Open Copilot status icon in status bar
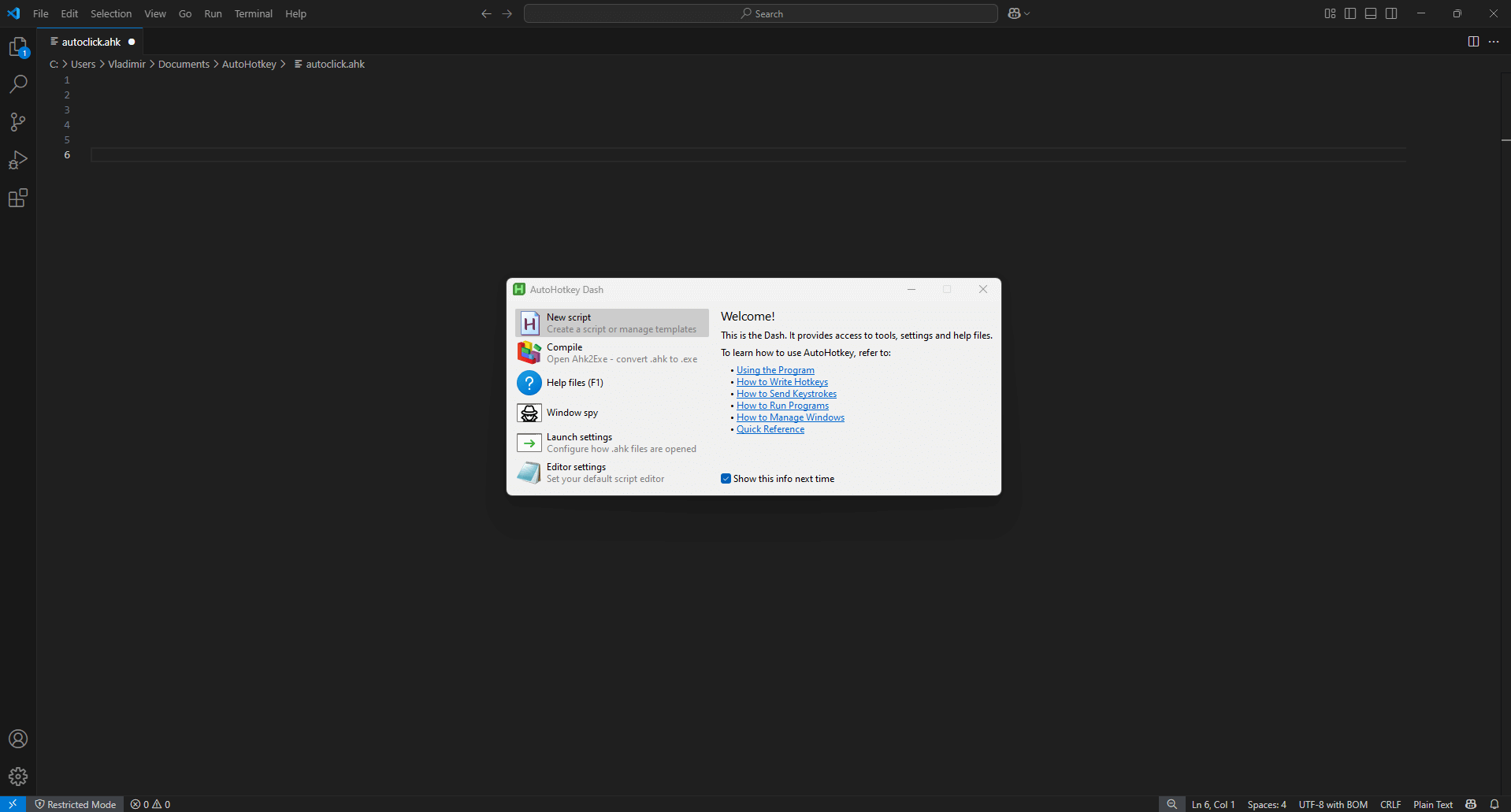The width and height of the screenshot is (1511, 812). point(1471,804)
